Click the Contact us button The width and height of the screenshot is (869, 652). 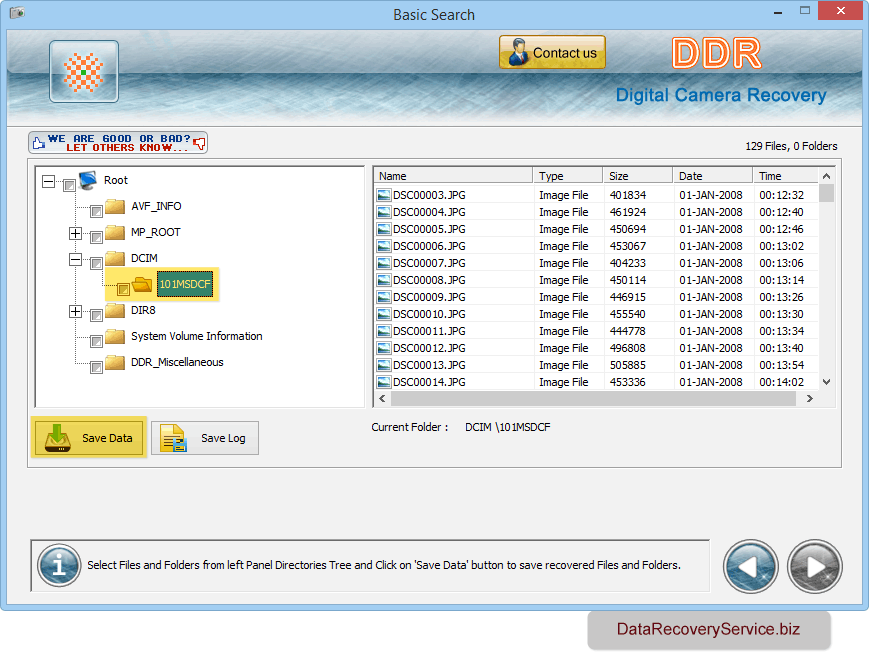pyautogui.click(x=552, y=52)
